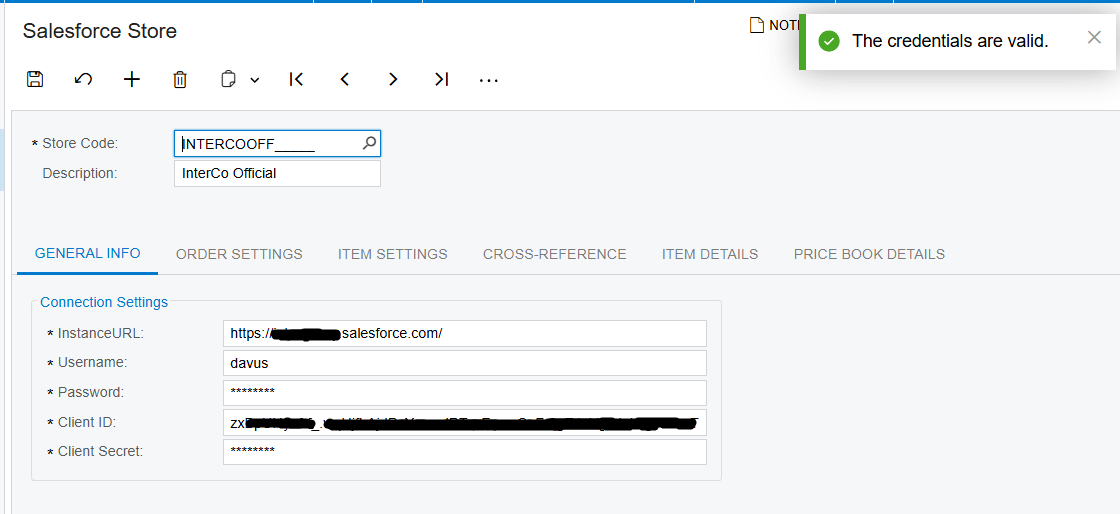1120x514 pixels.
Task: Click the Password input field
Action: [x=464, y=393]
